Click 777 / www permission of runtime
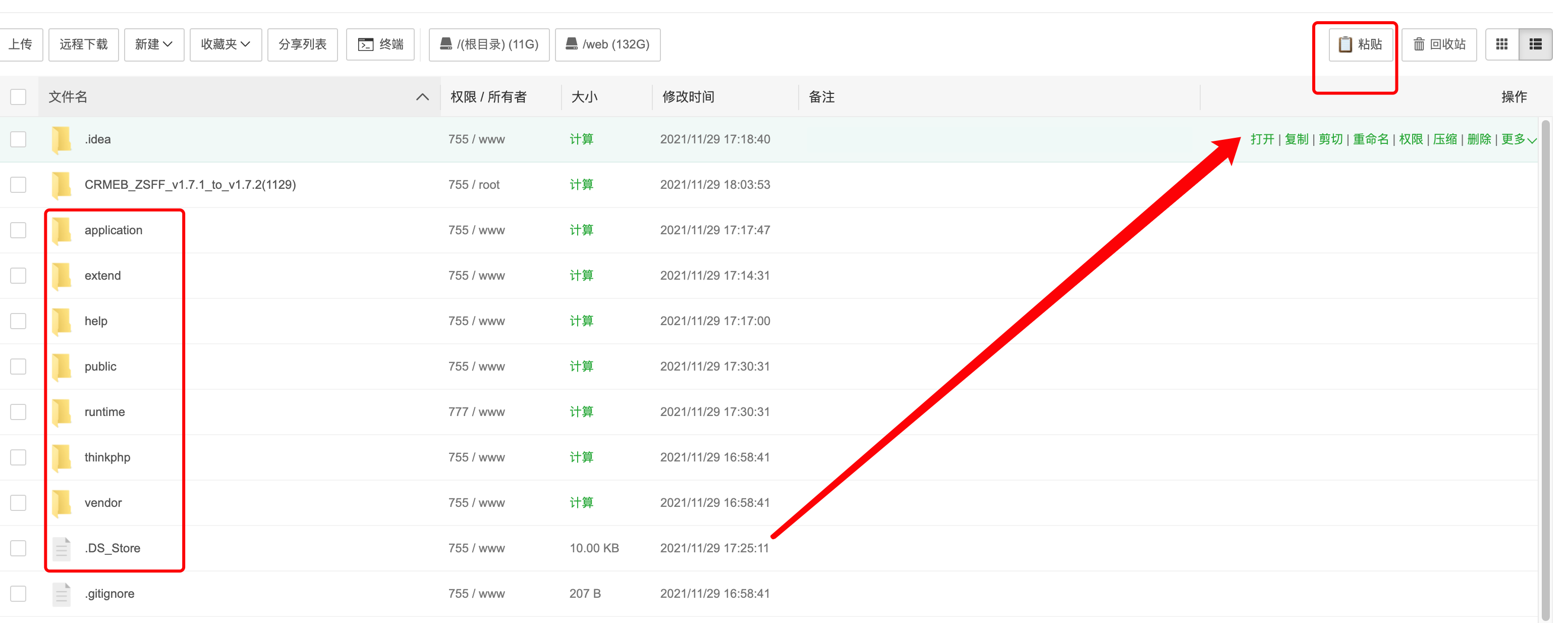The image size is (1568, 623). (x=477, y=411)
